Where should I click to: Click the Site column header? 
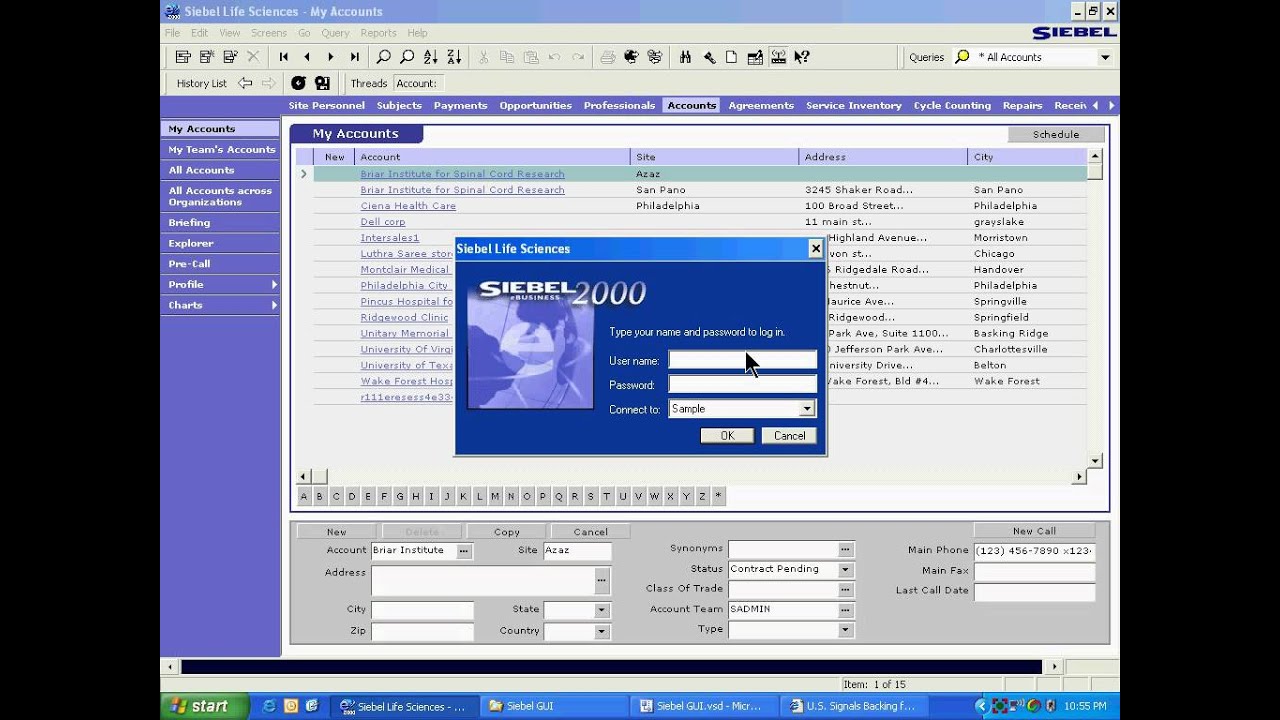(714, 157)
